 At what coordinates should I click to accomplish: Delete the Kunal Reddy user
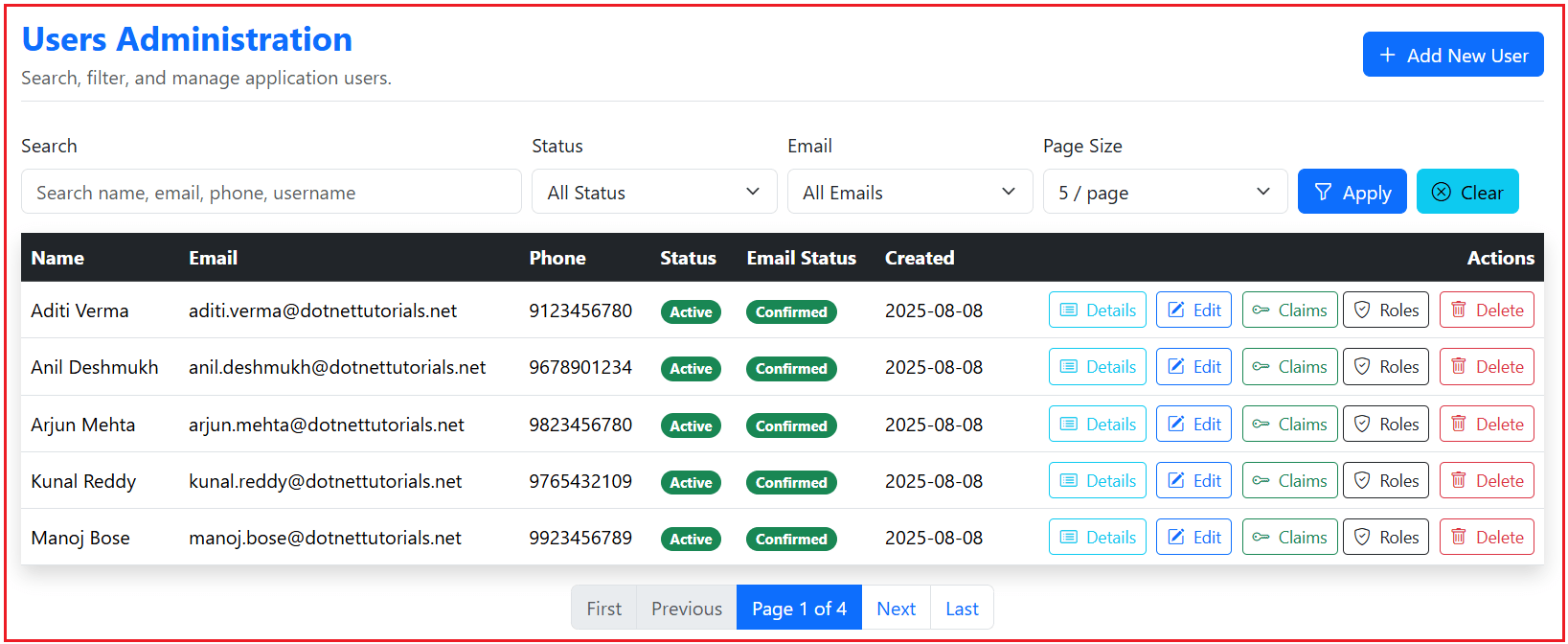pos(1487,480)
